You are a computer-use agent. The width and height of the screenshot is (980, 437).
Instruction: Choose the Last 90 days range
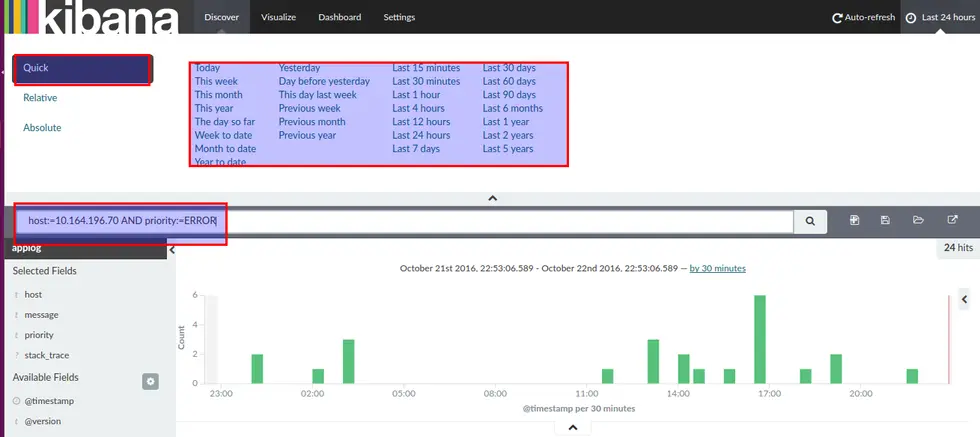[509, 95]
